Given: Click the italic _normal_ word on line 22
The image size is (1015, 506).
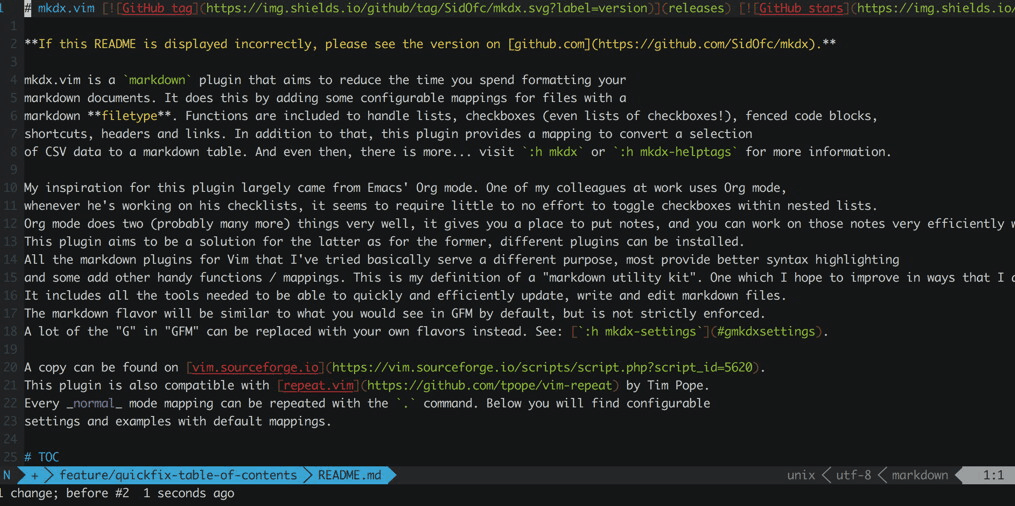Looking at the screenshot, I should pyautogui.click(x=95, y=403).
